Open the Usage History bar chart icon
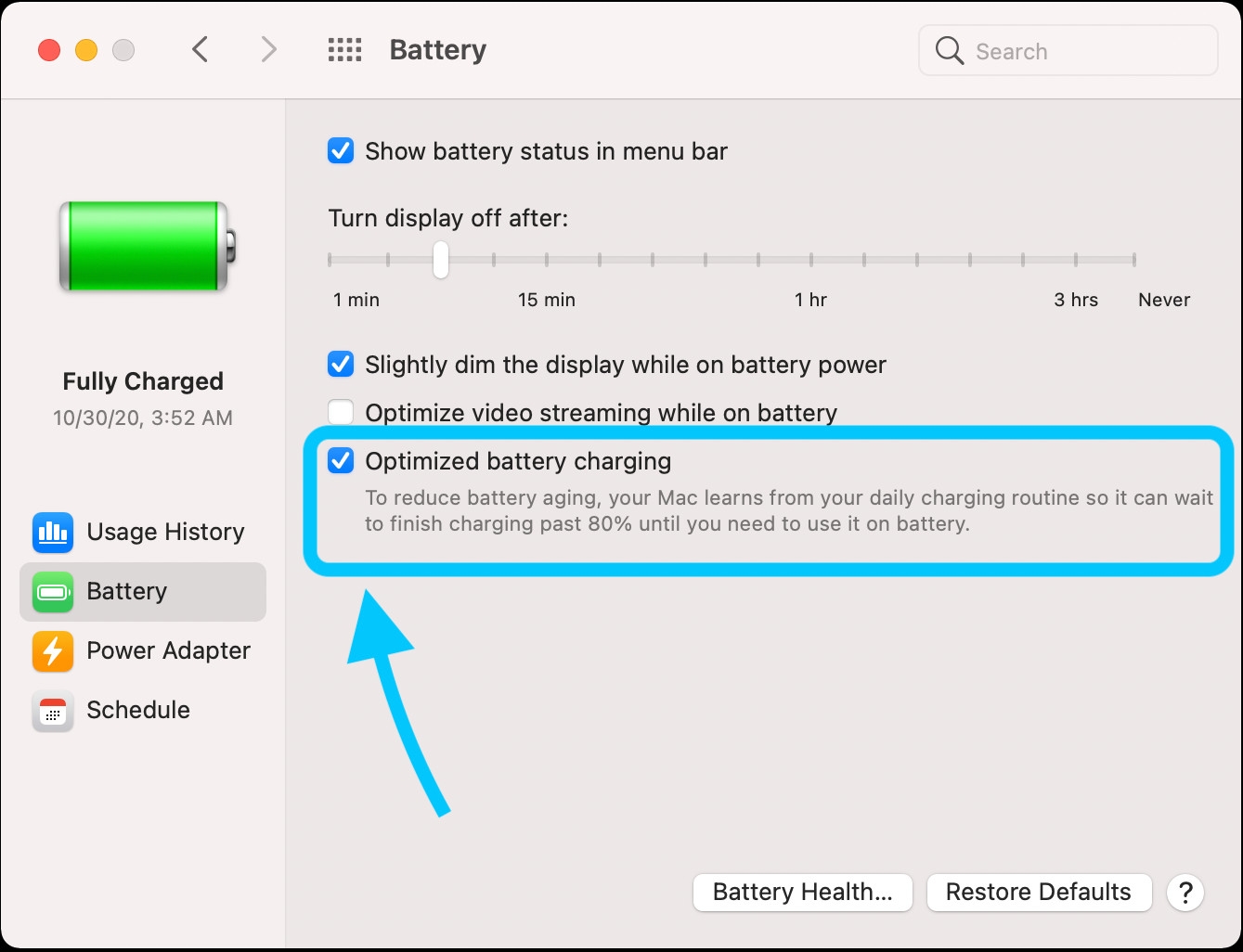1243x952 pixels. pos(53,532)
